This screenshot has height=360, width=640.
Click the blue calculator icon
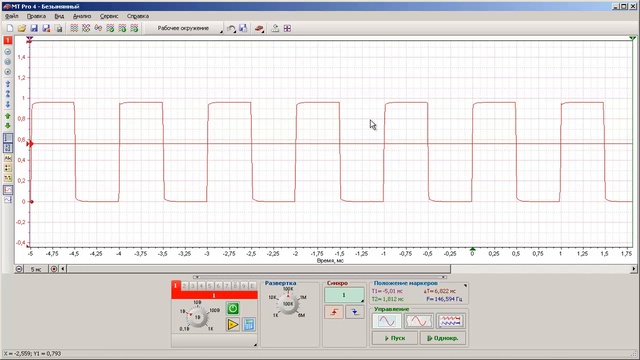click(x=249, y=324)
